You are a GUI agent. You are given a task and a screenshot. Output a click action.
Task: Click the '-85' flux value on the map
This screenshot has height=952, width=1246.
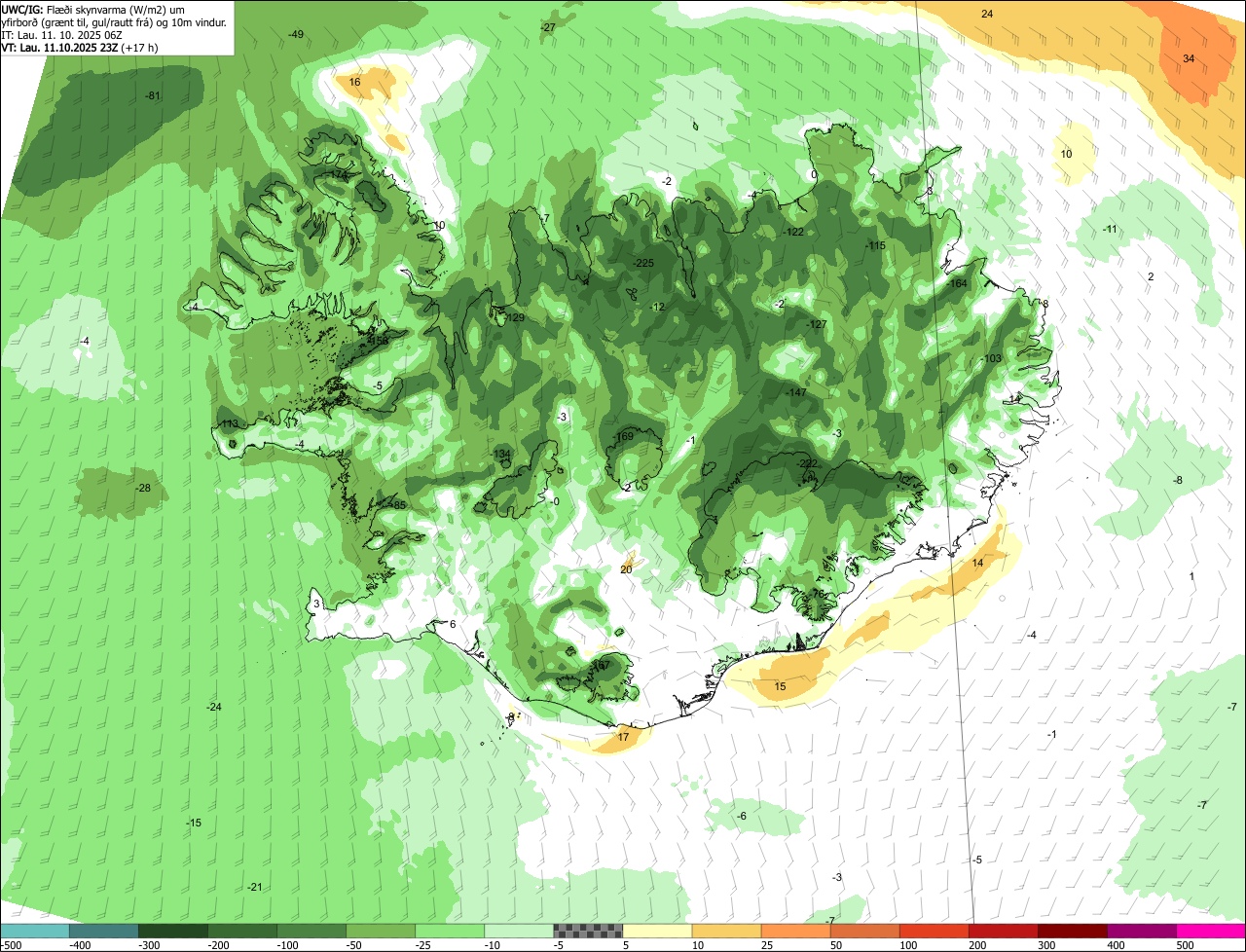point(397,505)
